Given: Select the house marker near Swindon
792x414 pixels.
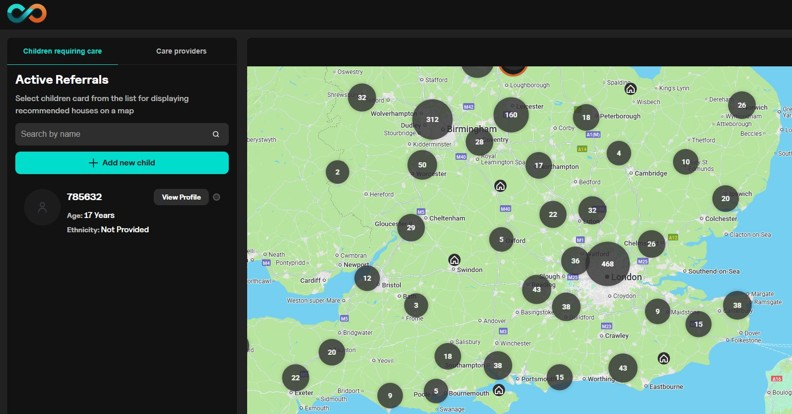Looking at the screenshot, I should point(454,260).
